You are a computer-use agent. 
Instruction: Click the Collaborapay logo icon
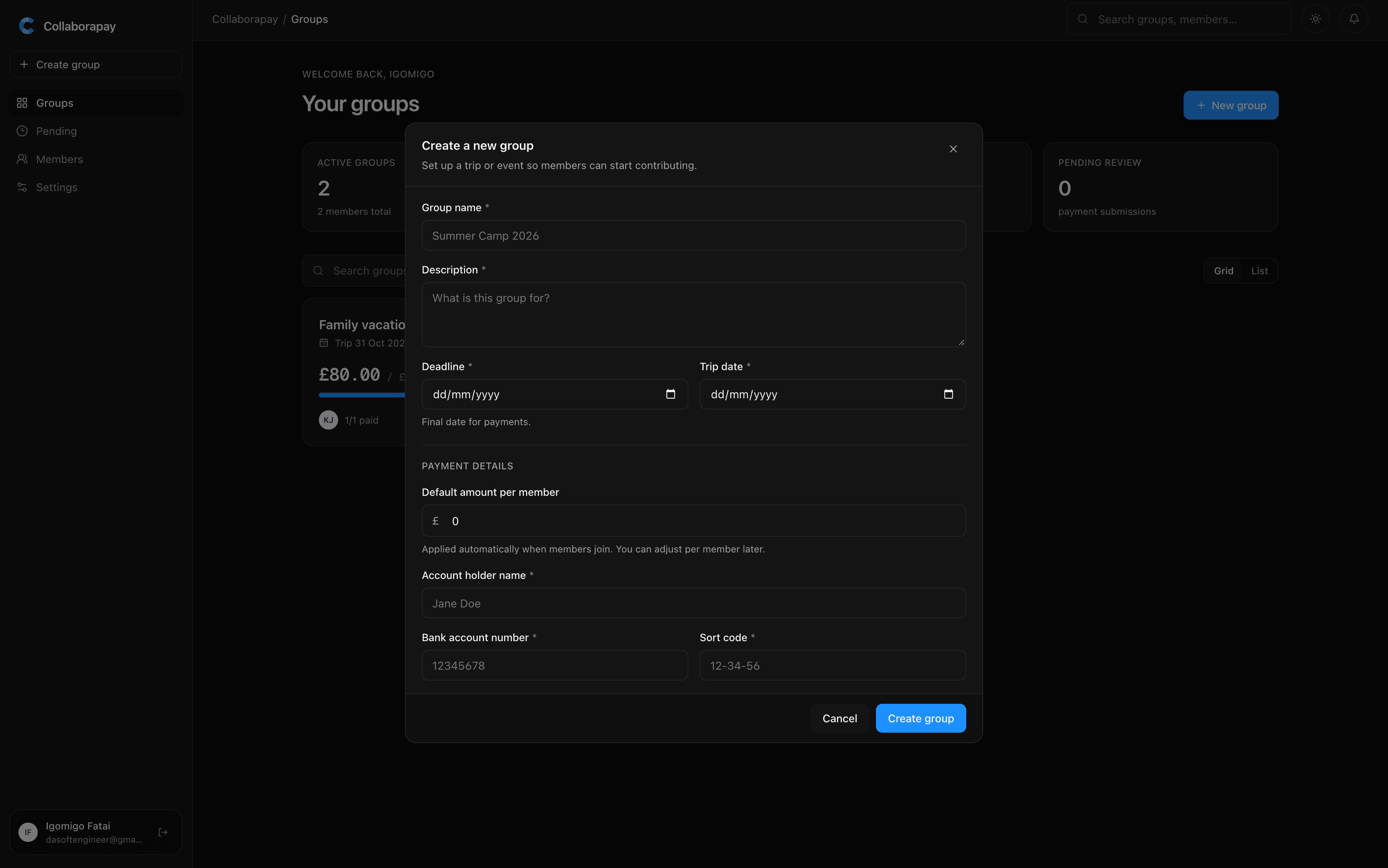point(27,26)
